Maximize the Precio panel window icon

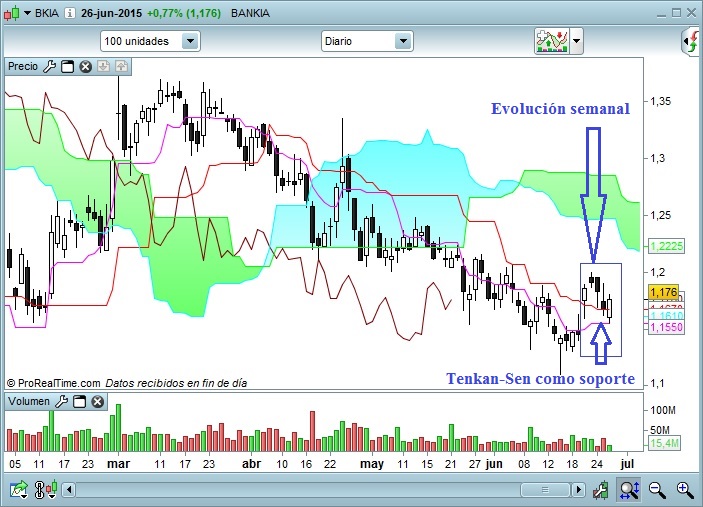(67, 66)
